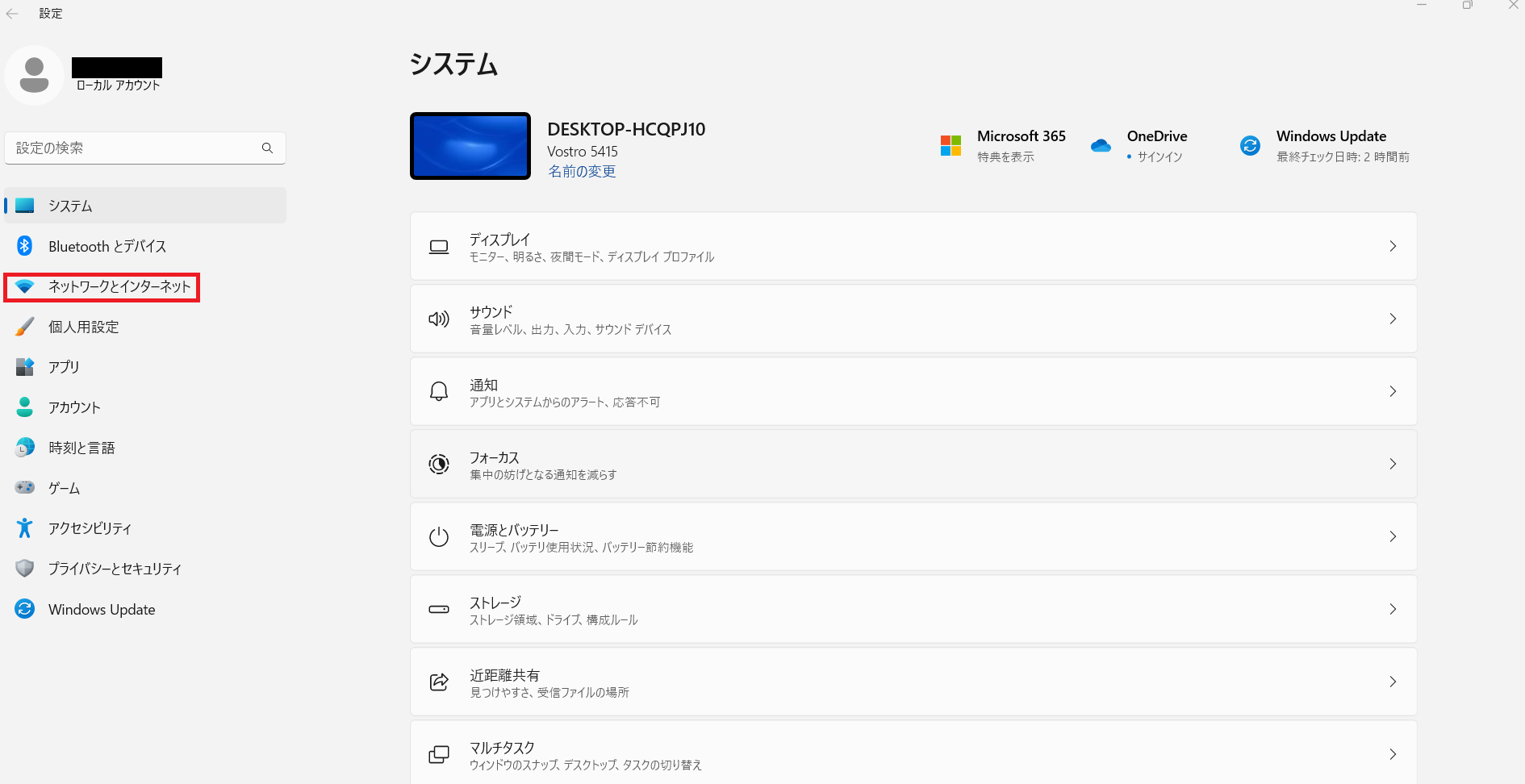Open ゲーム settings page

145,488
